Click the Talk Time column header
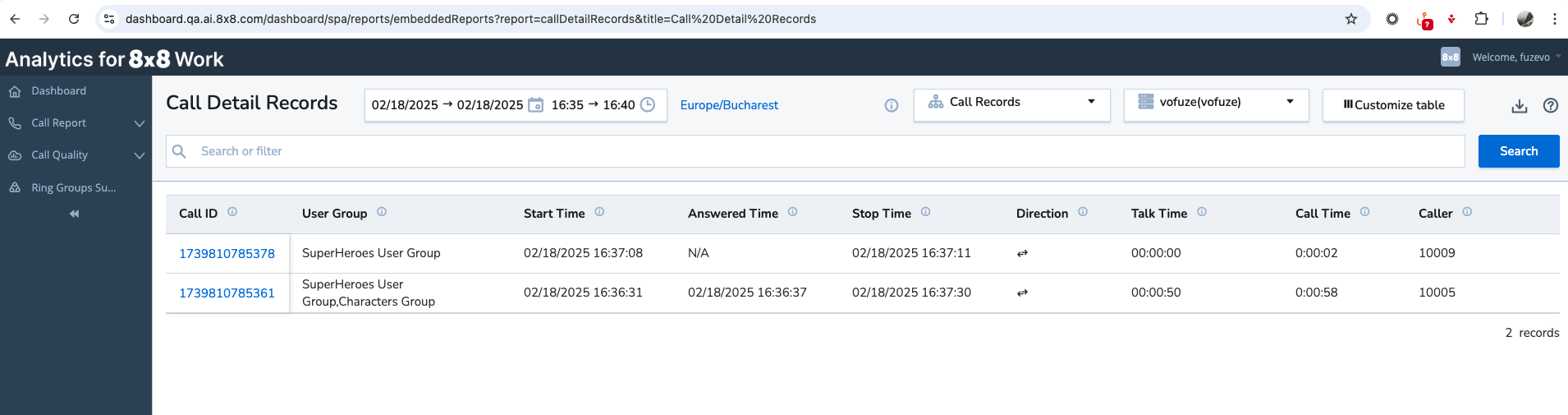The height and width of the screenshot is (415, 1568). pos(1158,214)
